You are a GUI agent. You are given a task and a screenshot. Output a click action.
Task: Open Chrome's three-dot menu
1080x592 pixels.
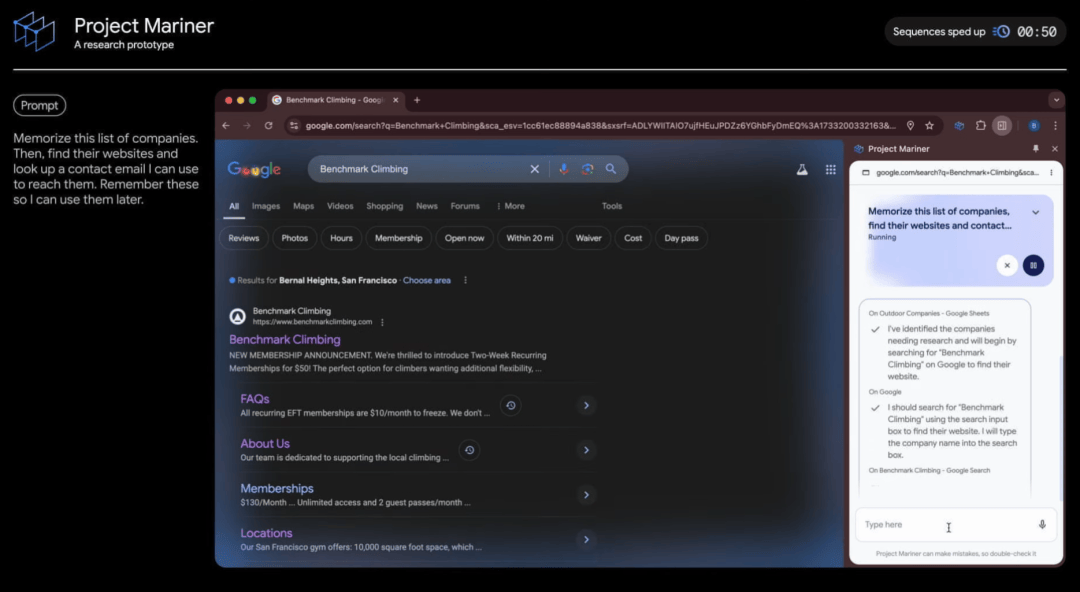point(1055,125)
